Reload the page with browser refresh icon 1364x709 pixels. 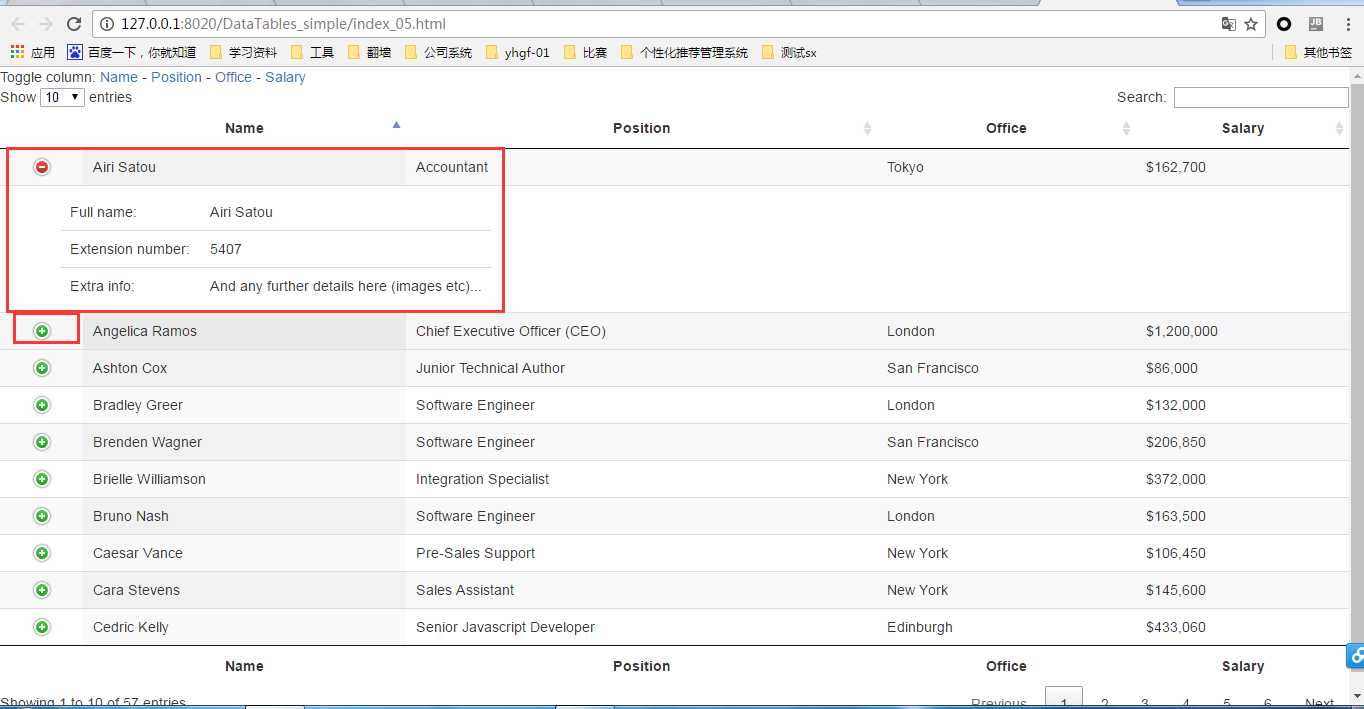pyautogui.click(x=74, y=24)
